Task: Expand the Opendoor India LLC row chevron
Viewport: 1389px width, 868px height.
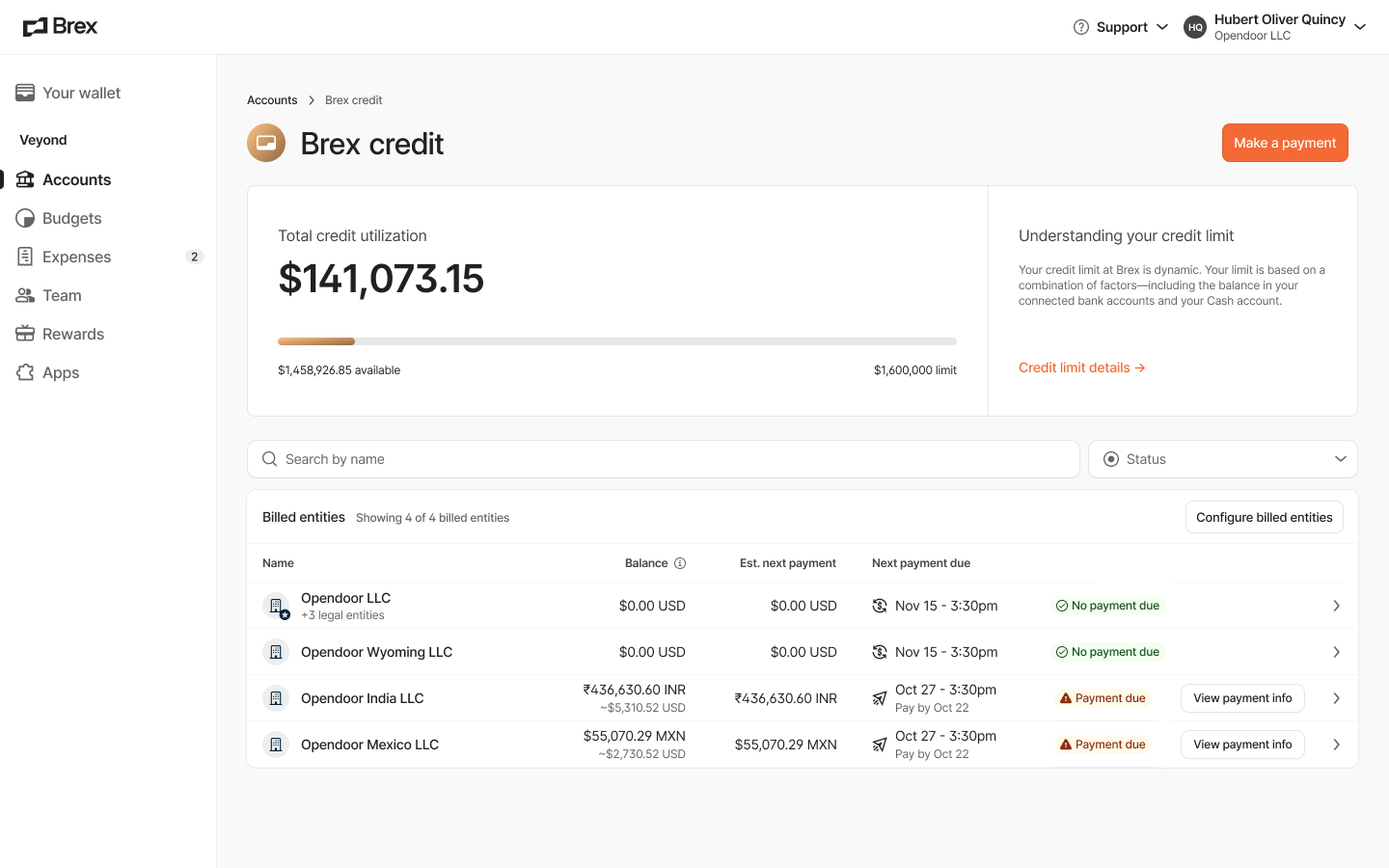Action: pyautogui.click(x=1336, y=698)
